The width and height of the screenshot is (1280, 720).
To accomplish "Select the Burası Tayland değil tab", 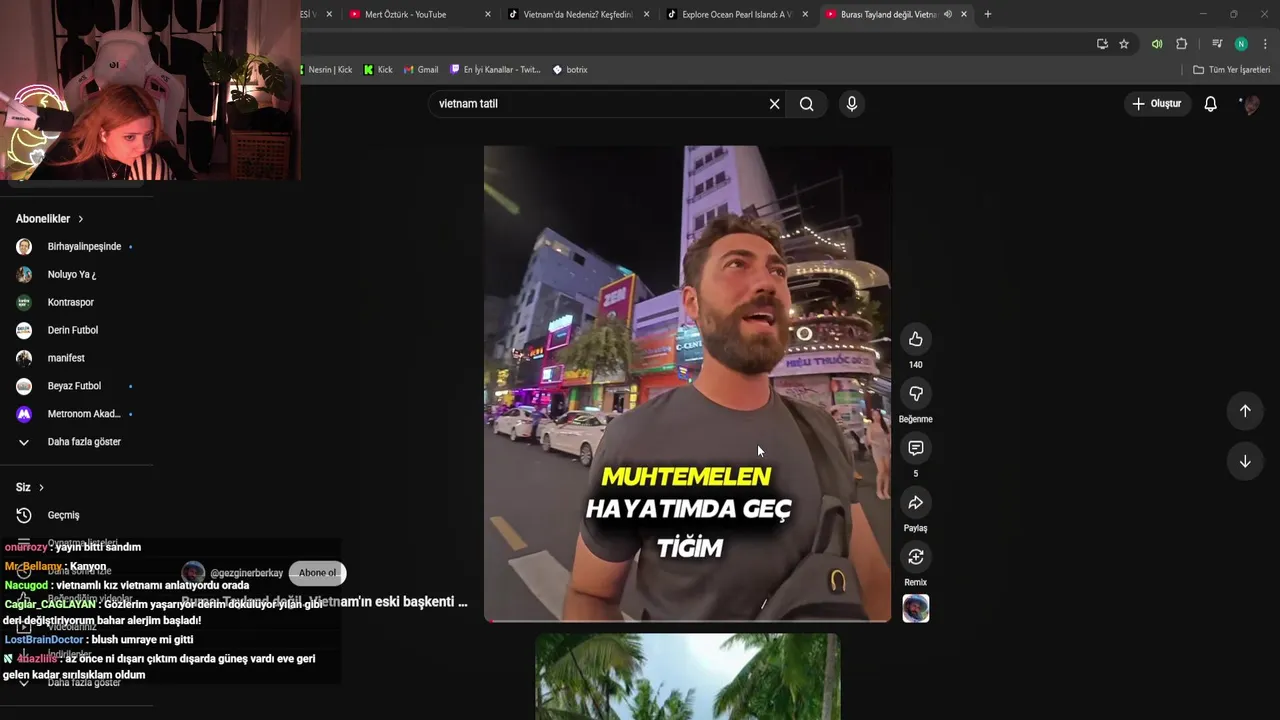I will (x=888, y=14).
